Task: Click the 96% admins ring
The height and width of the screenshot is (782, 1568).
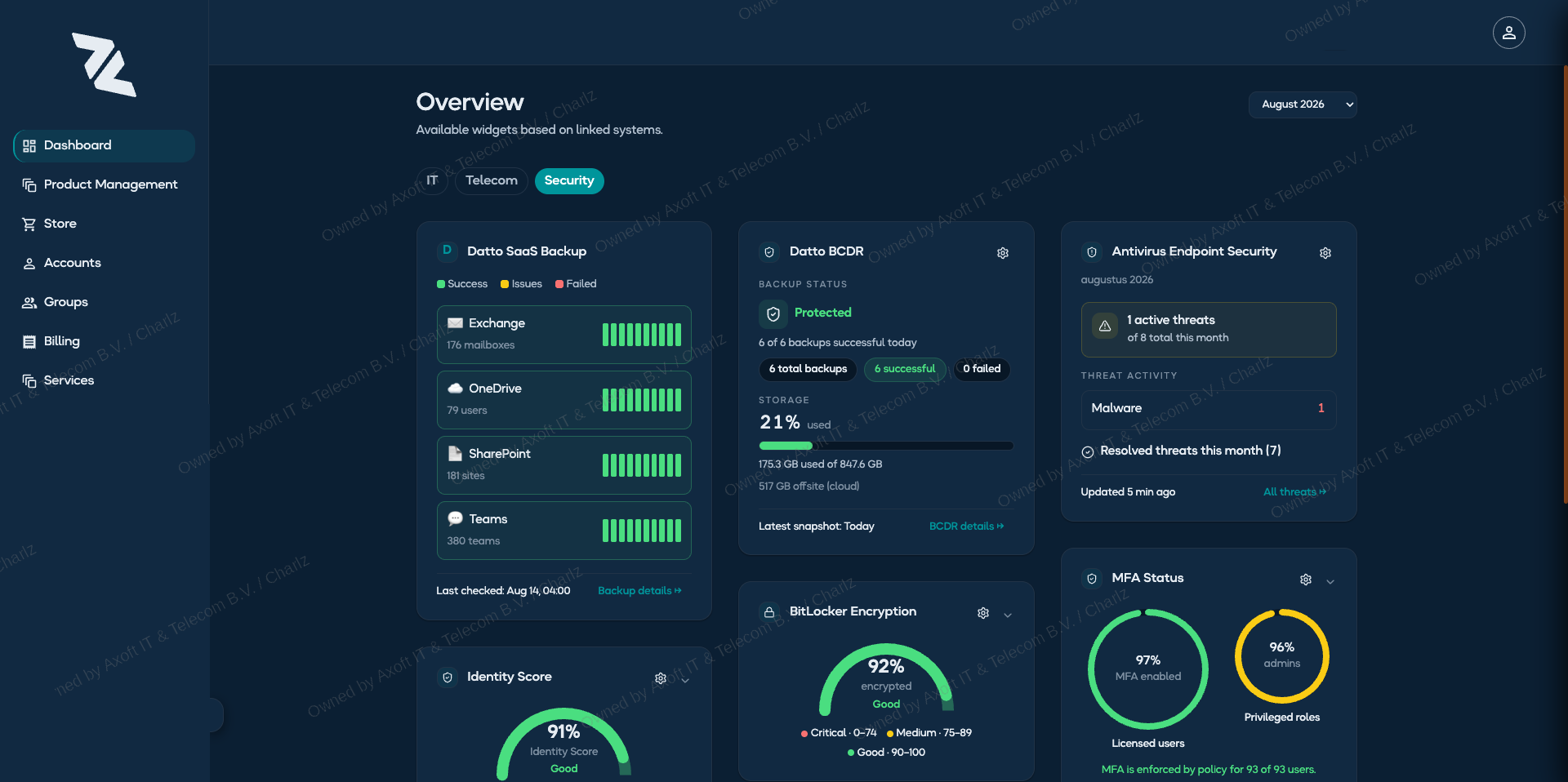Action: (x=1282, y=655)
